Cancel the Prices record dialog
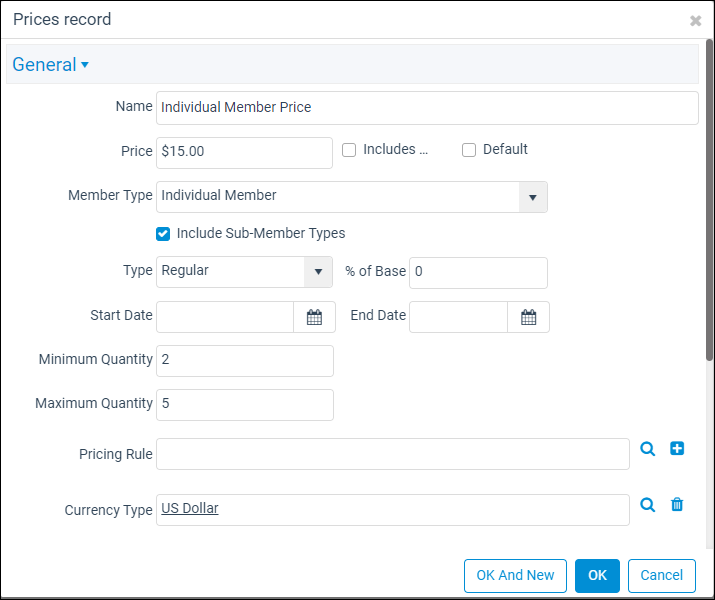 [662, 575]
